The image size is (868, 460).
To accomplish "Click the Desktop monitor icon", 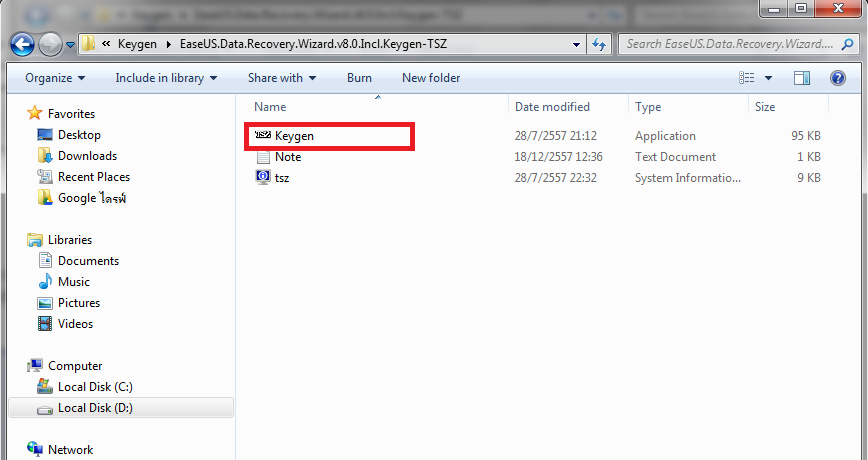I will click(x=45, y=135).
